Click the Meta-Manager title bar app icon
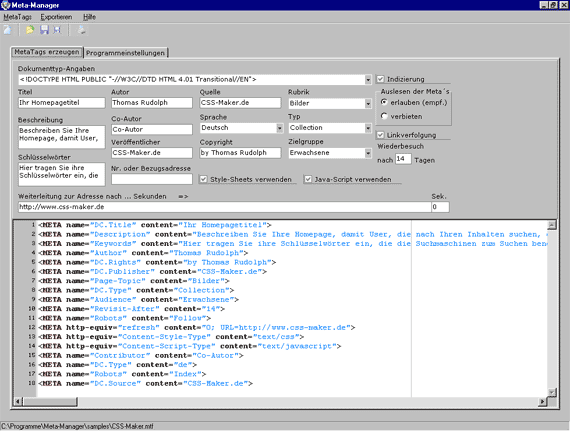570x431 pixels. point(5,5)
